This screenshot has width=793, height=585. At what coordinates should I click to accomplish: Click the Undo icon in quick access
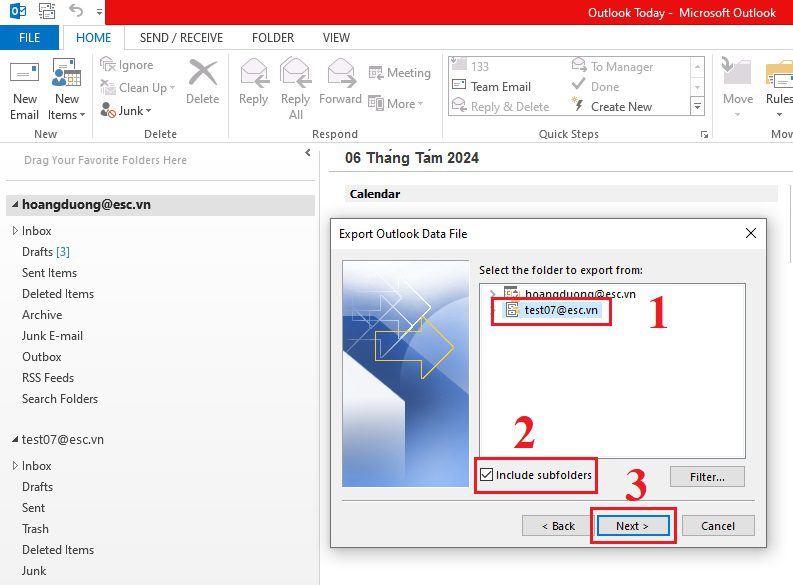tap(76, 10)
